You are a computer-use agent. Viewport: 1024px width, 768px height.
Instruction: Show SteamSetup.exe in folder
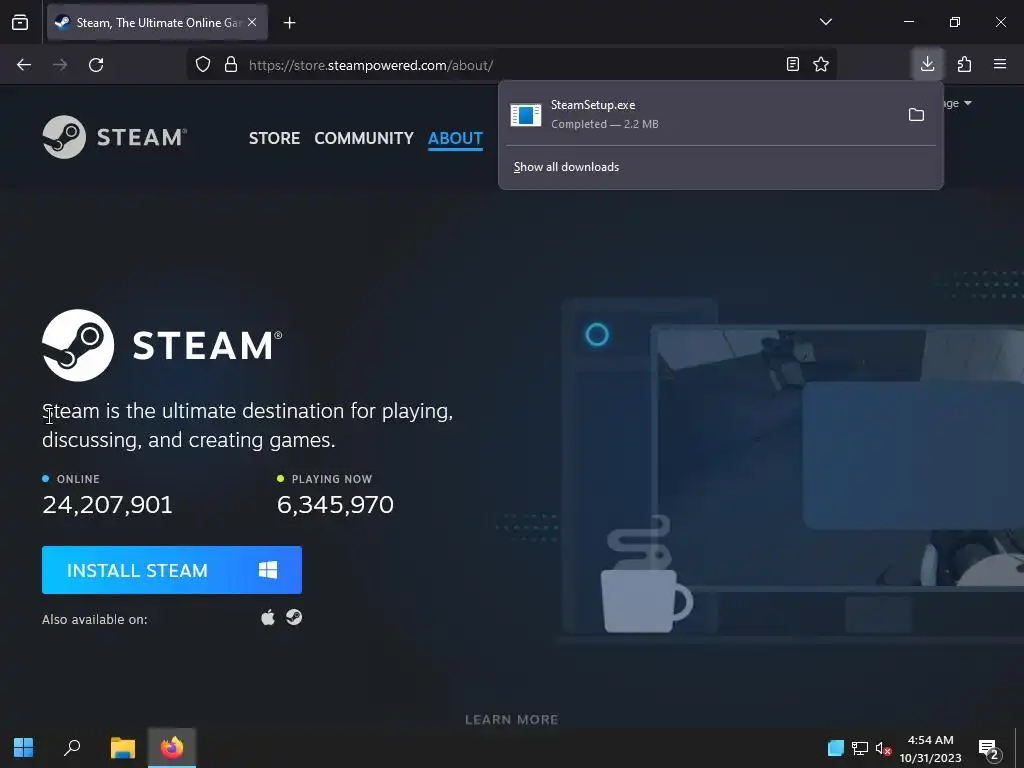click(x=916, y=115)
